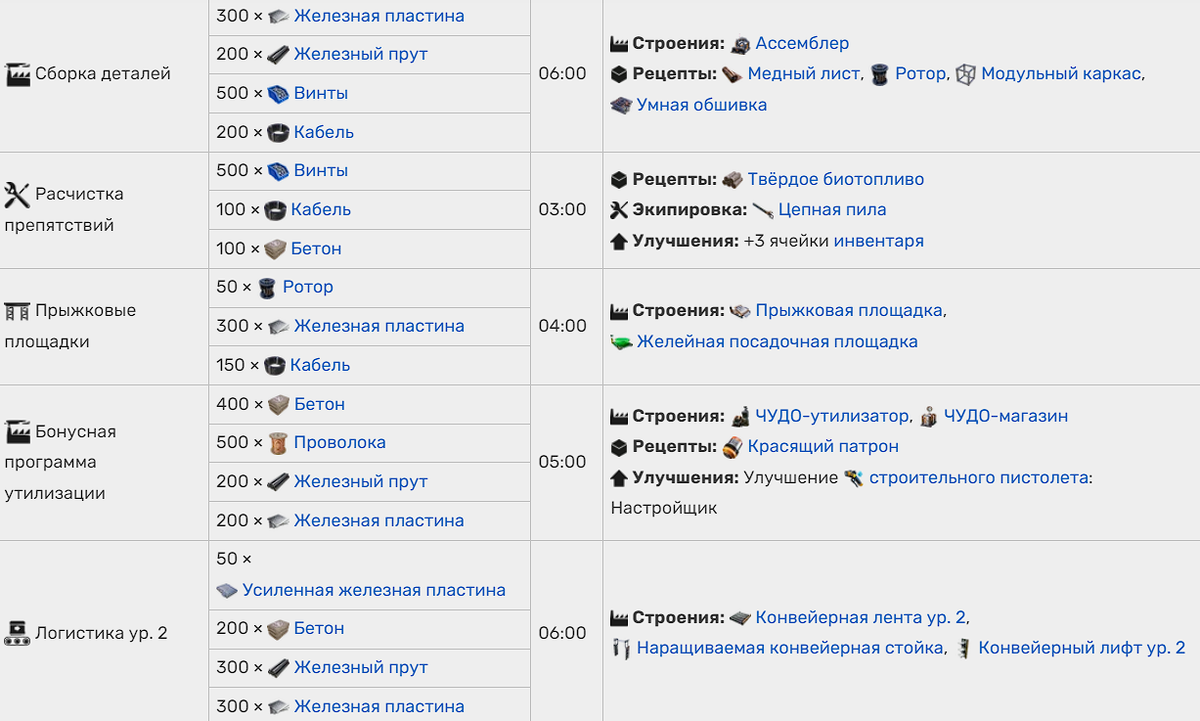Click the Rotor icon in recipes list
The image size is (1200, 721).
[x=880, y=74]
